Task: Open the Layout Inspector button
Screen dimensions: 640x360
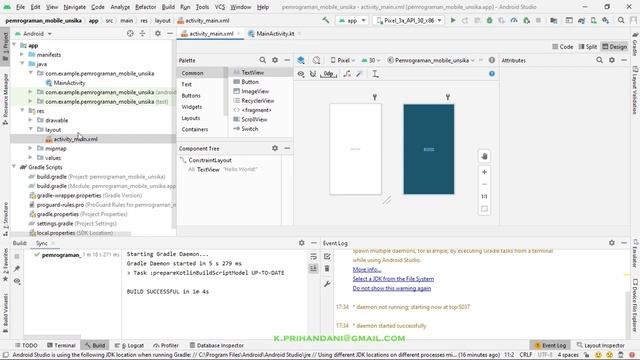Action: click(600, 345)
